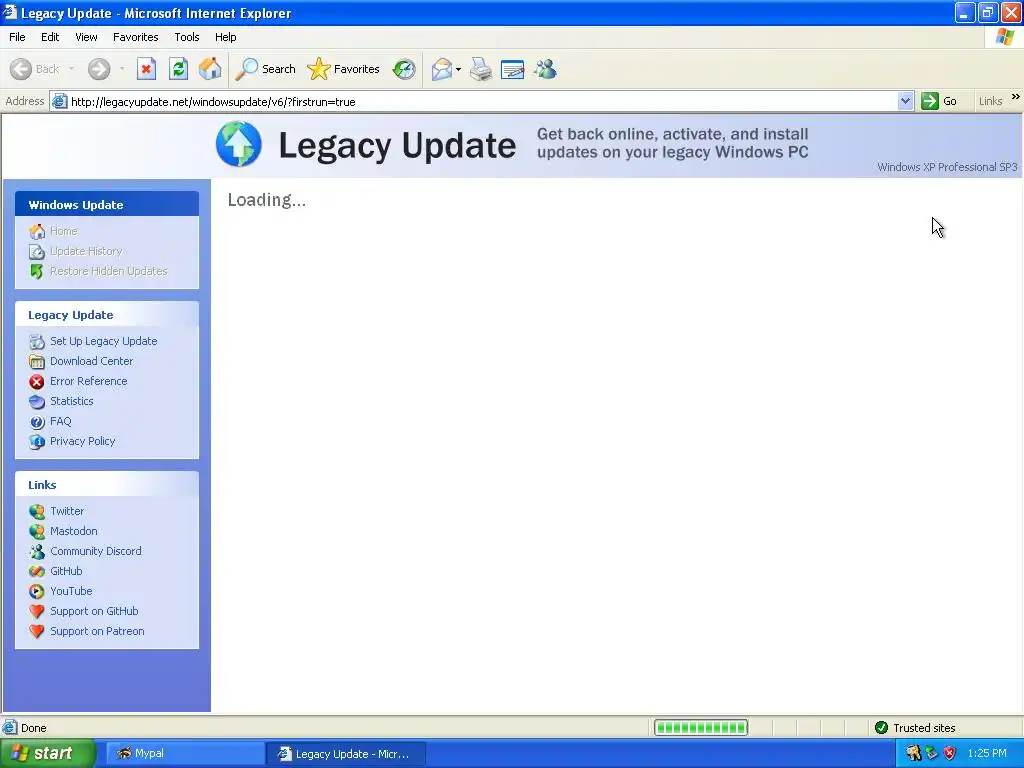The width and height of the screenshot is (1024, 768).
Task: Open the address bar URL dropdown
Action: point(905,101)
